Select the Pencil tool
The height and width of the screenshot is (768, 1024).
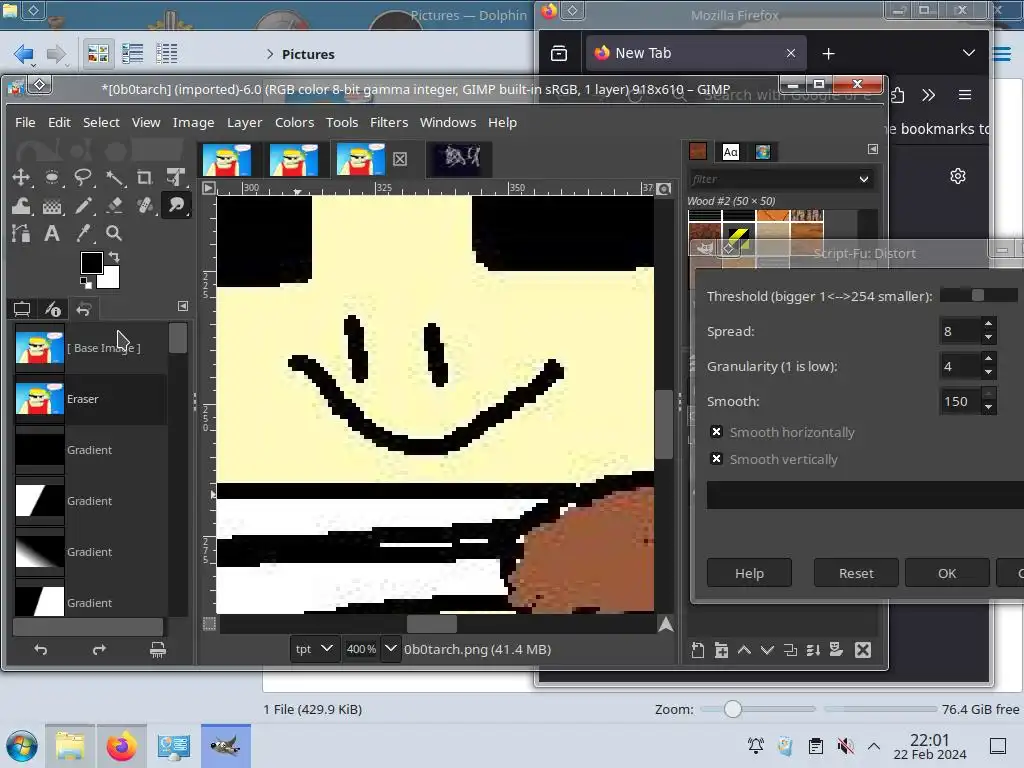click(83, 206)
